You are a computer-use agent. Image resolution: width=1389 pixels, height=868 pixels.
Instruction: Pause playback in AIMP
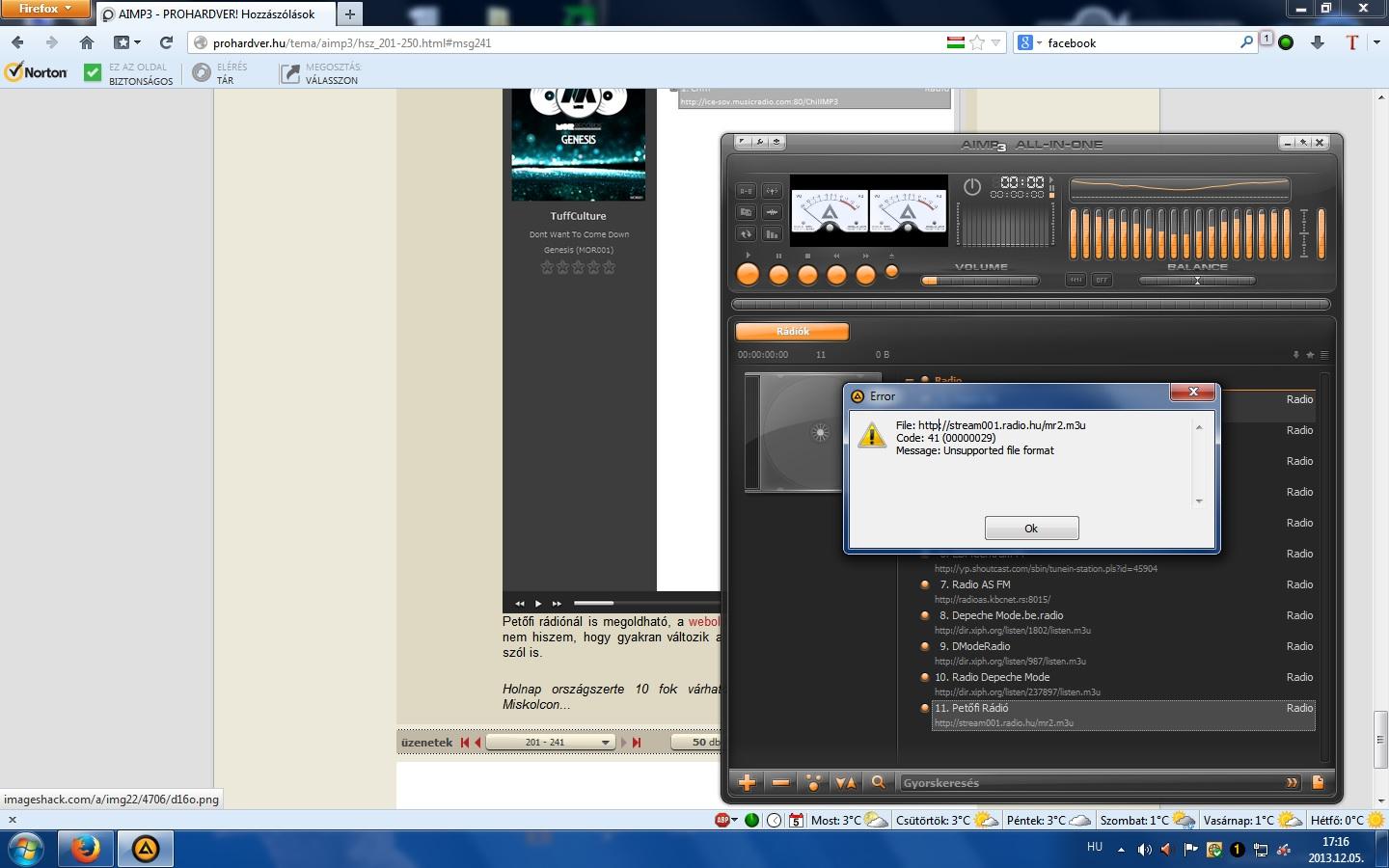point(778,275)
